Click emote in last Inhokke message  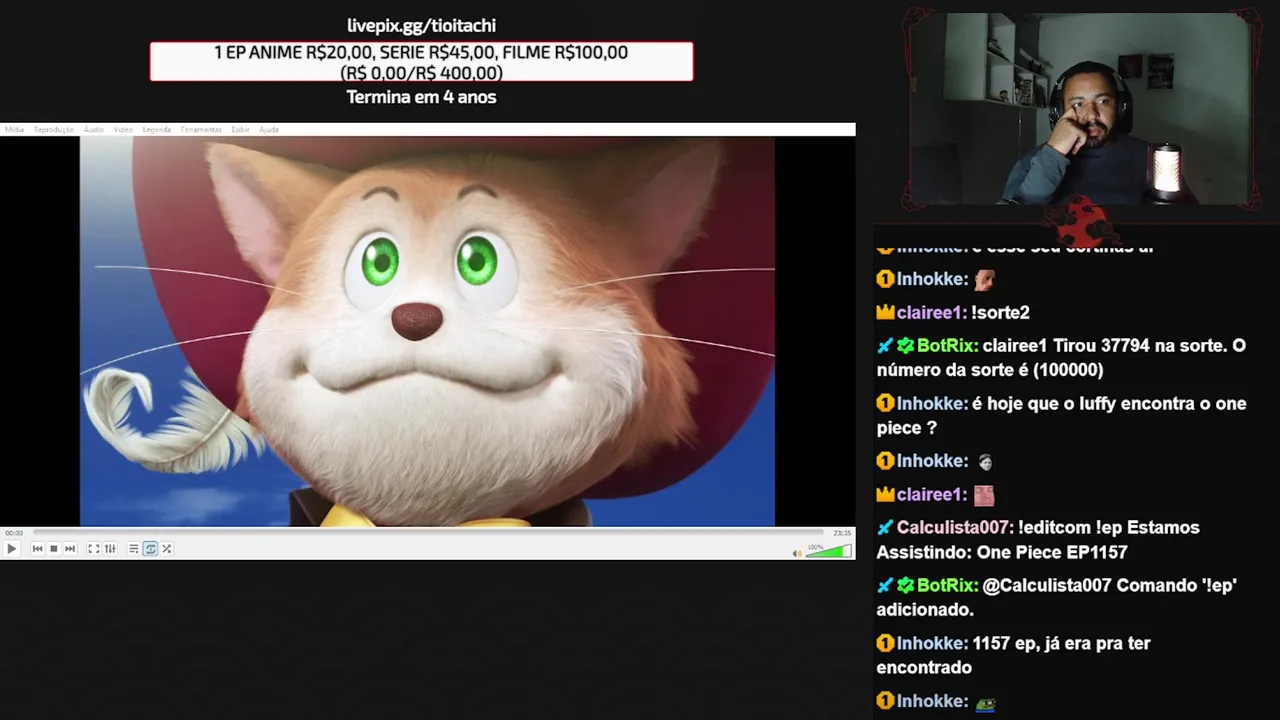(x=985, y=703)
